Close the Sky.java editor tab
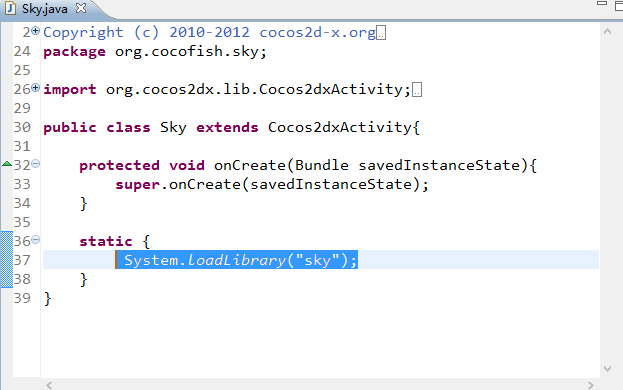Image resolution: width=623 pixels, height=390 pixels. coord(81,8)
